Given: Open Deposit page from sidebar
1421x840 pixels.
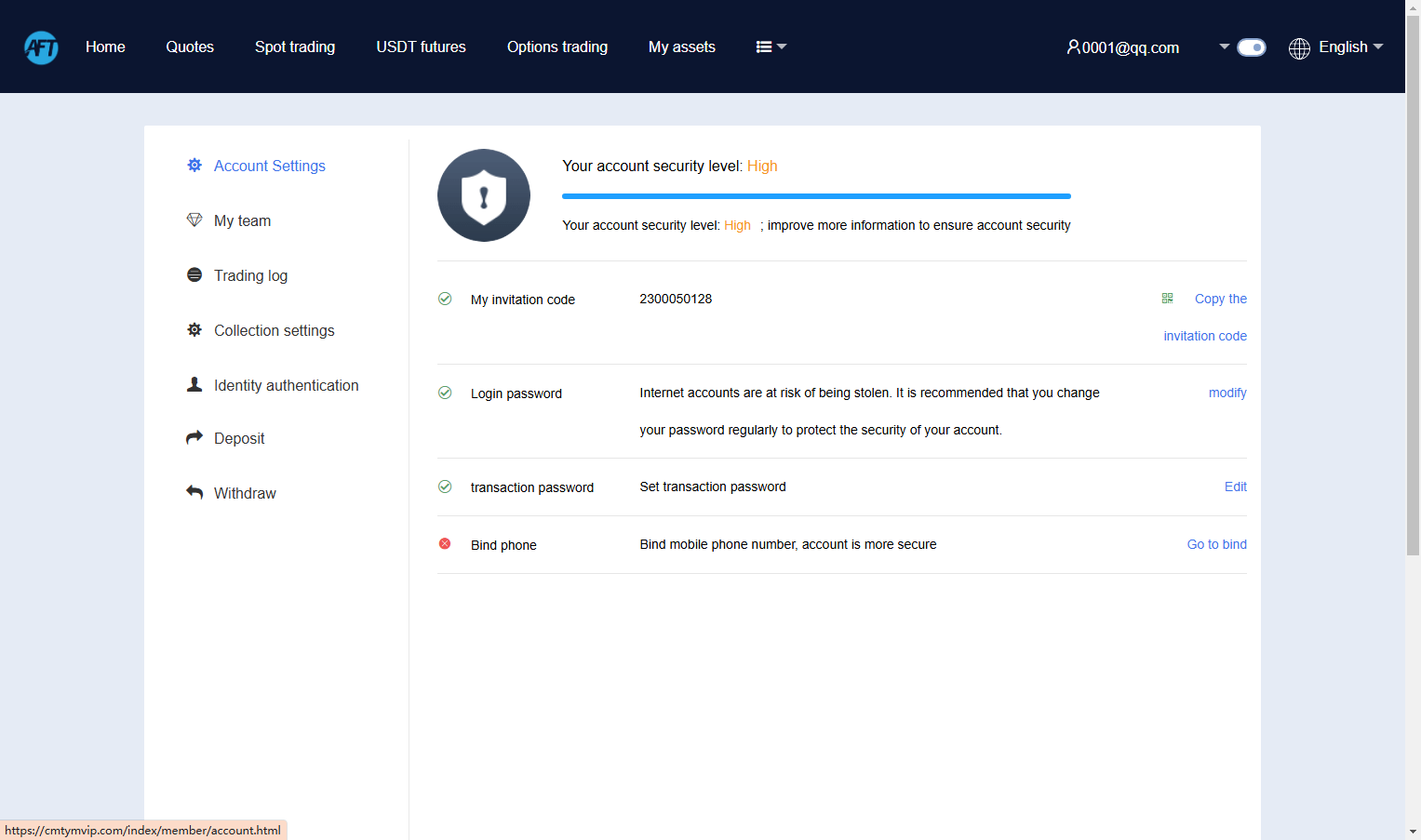Looking at the screenshot, I should [239, 438].
